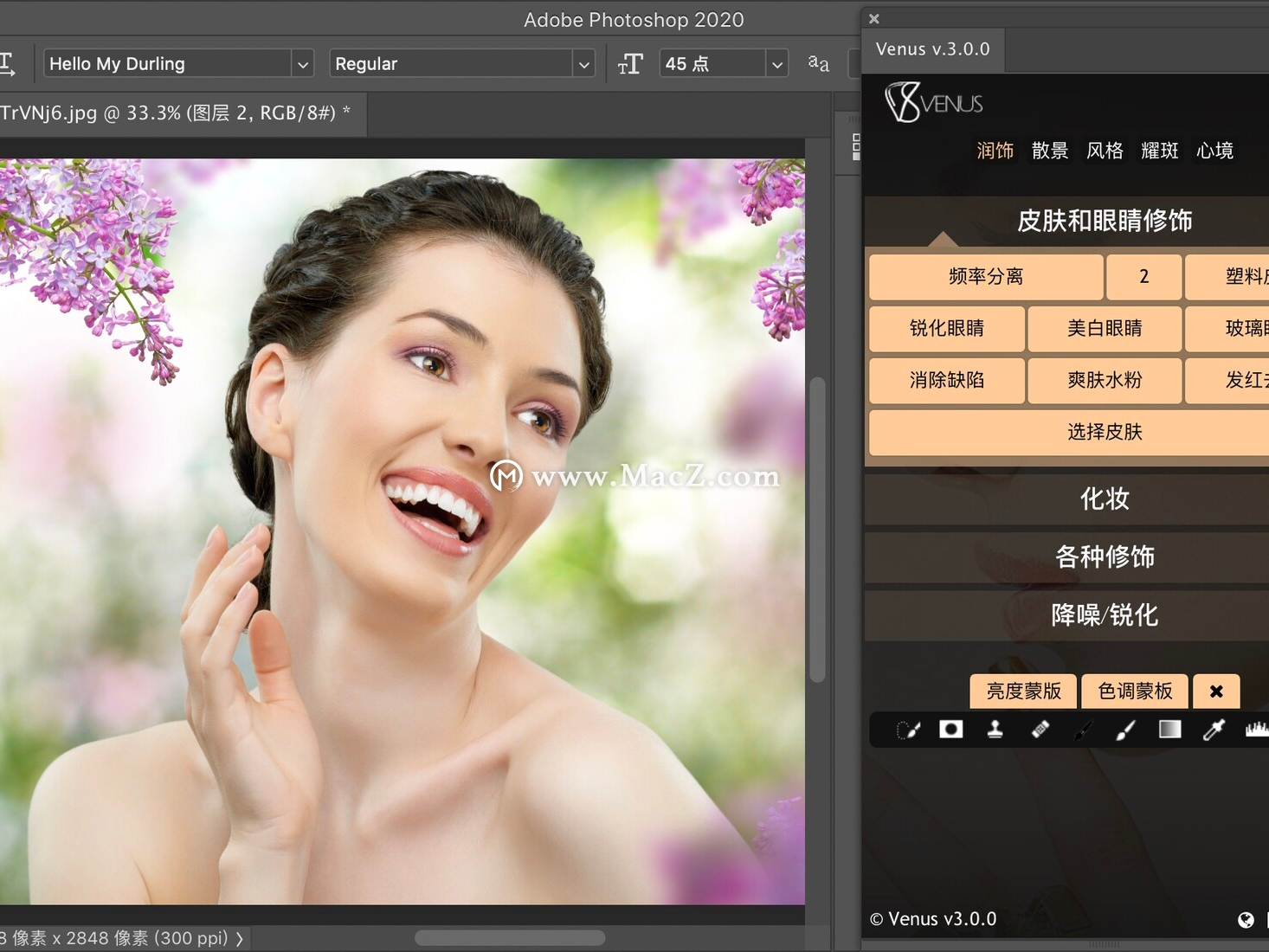Click the mask icon in the Venus tool row

(951, 730)
